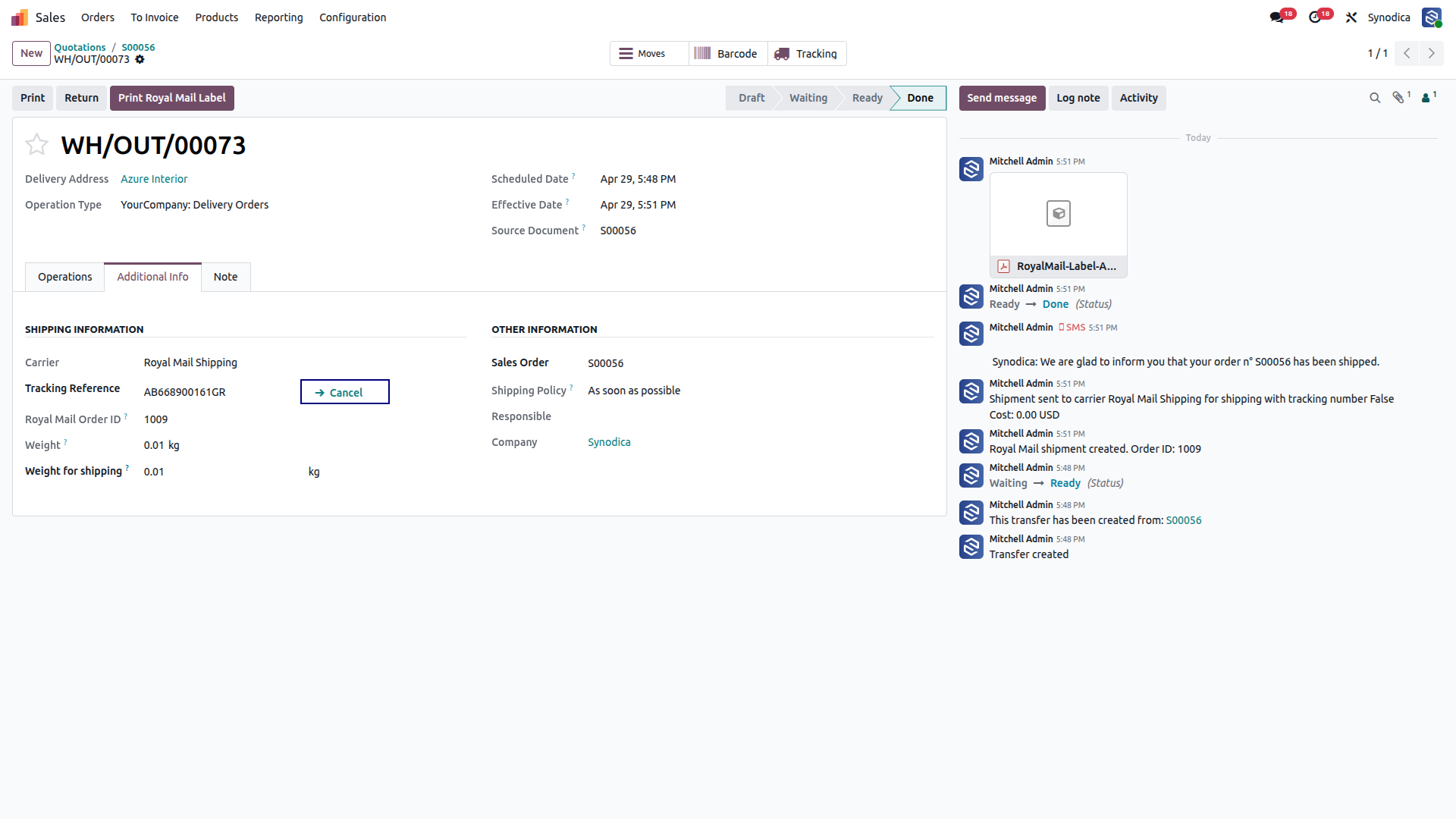Click the Royal Mail Order ID help mark
The width and height of the screenshot is (1456, 819).
pos(125,416)
